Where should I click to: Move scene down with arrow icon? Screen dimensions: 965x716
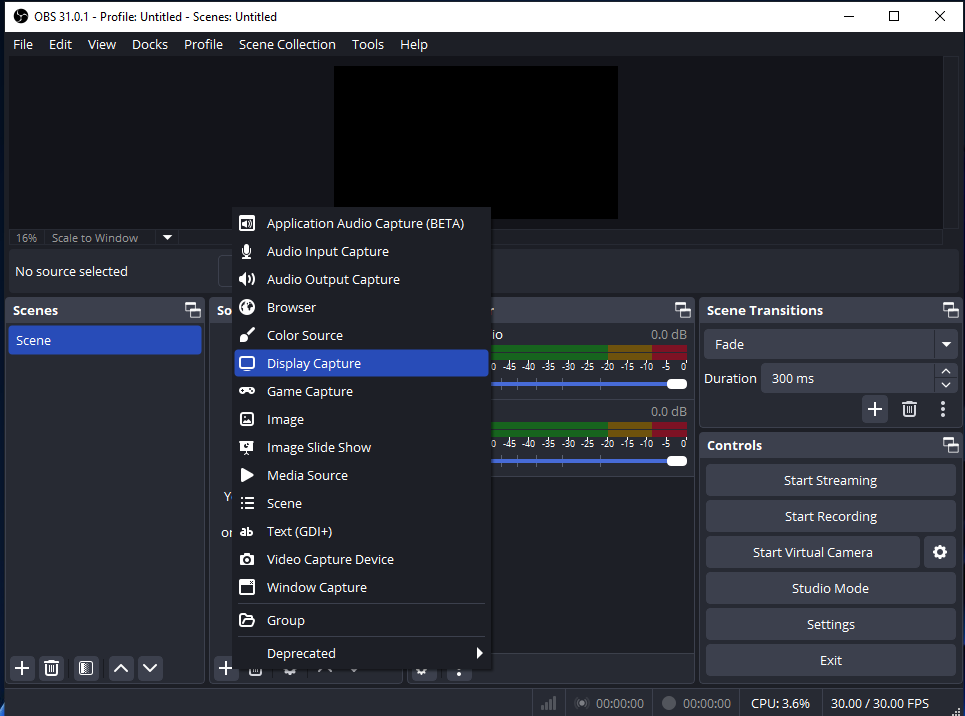pyautogui.click(x=150, y=668)
